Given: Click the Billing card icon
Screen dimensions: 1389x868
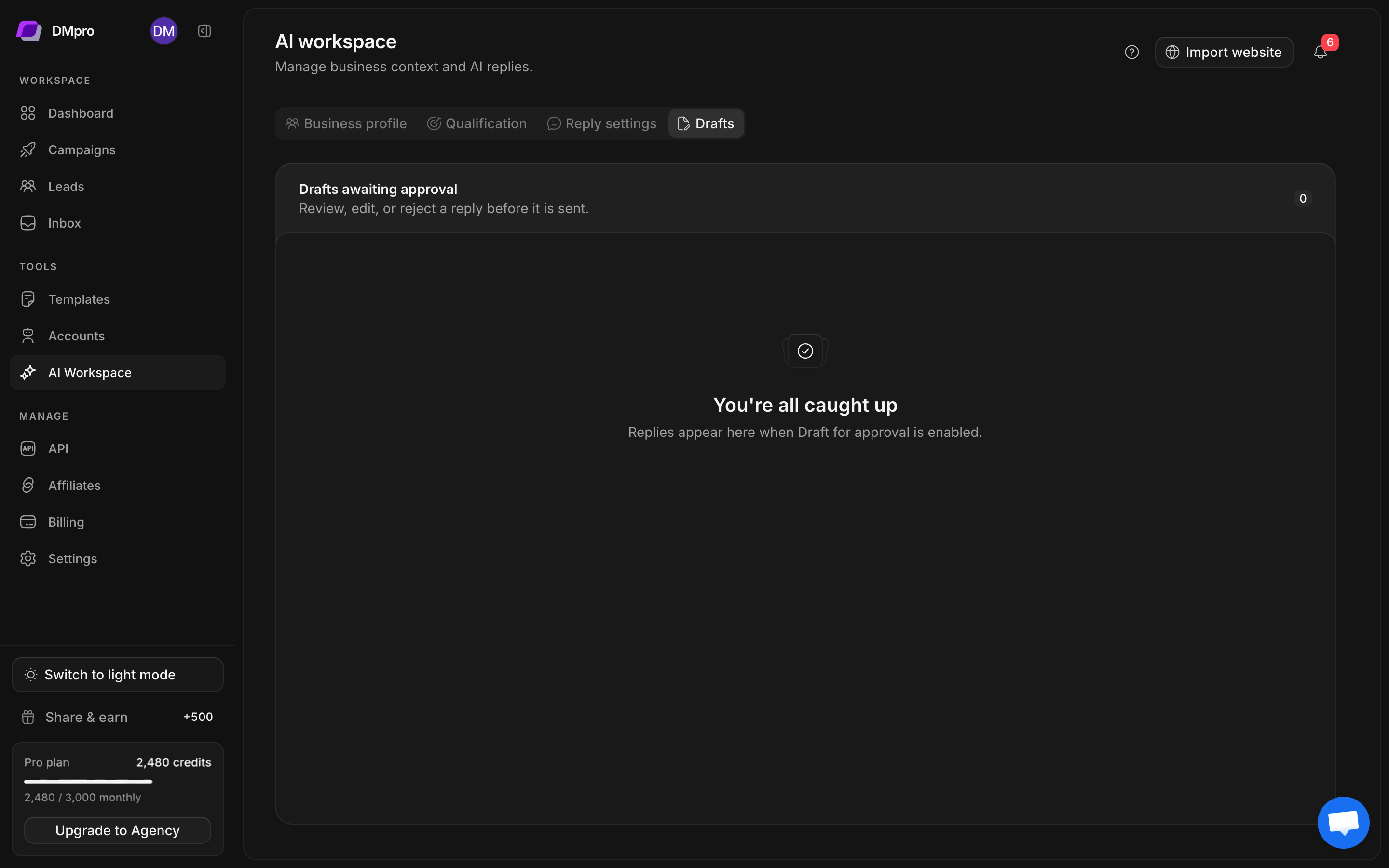Looking at the screenshot, I should click(27, 522).
